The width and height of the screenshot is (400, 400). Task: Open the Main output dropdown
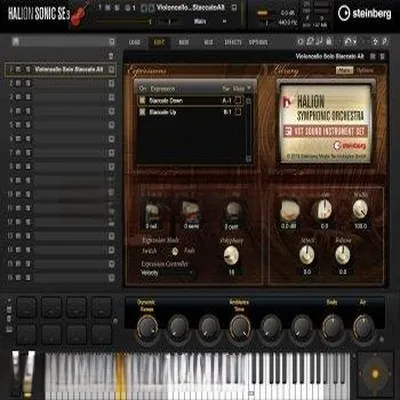(210, 21)
